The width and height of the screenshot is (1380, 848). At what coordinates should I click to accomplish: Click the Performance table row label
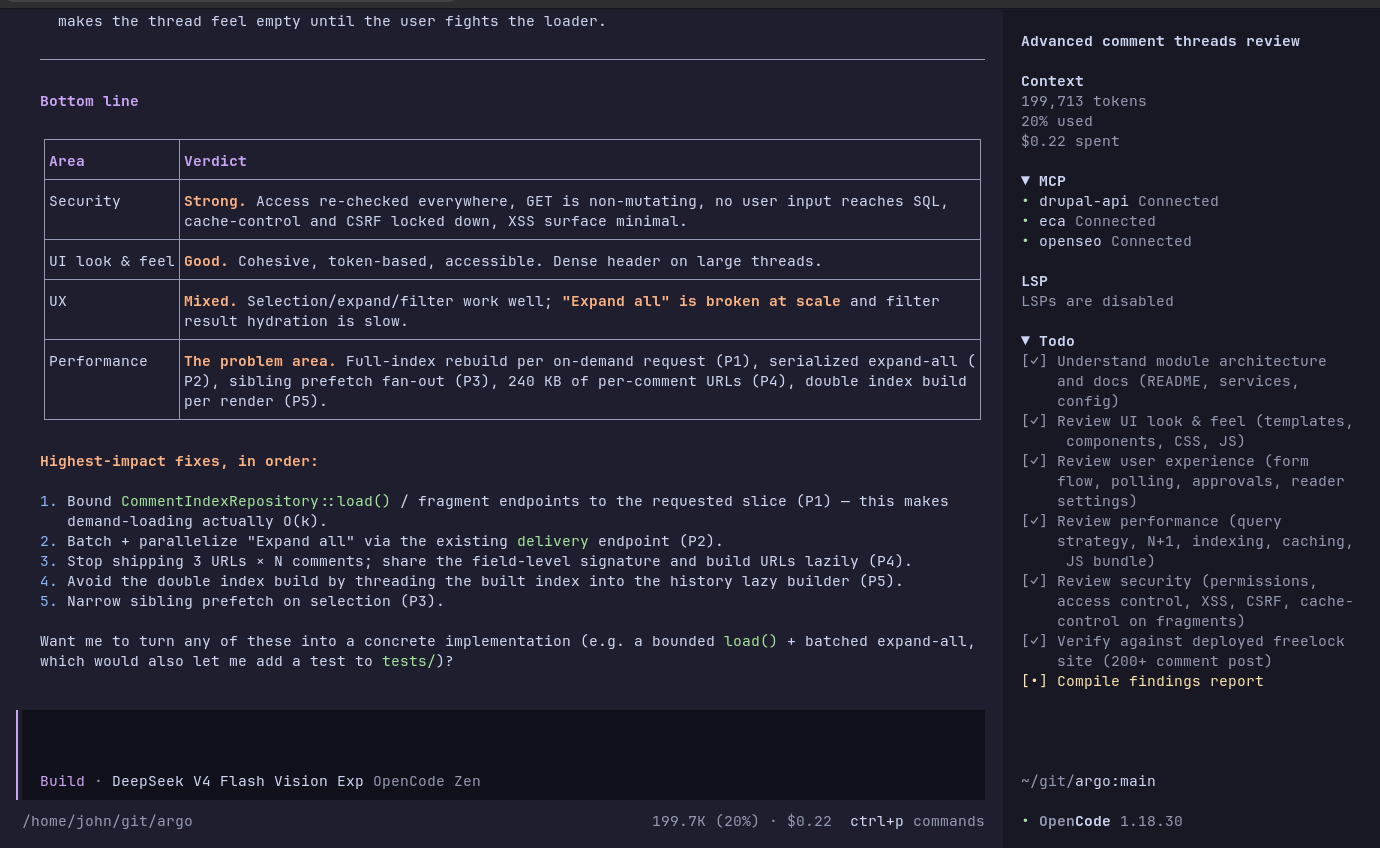click(x=98, y=361)
